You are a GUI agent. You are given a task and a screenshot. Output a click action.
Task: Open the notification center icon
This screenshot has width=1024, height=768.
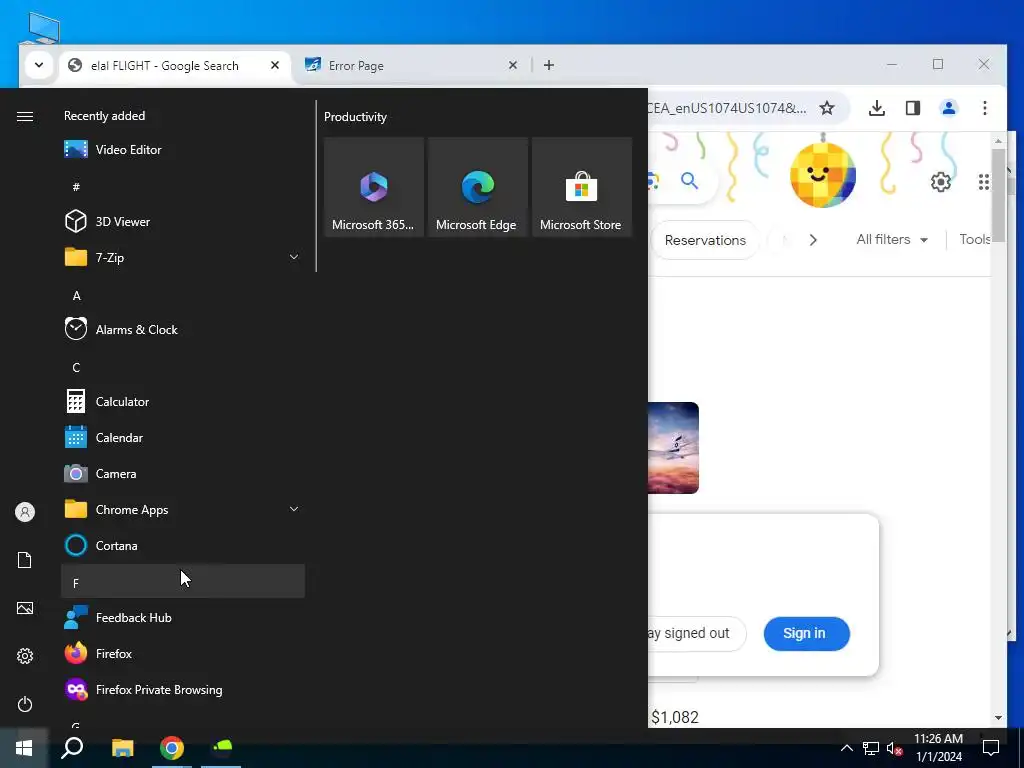click(x=991, y=748)
